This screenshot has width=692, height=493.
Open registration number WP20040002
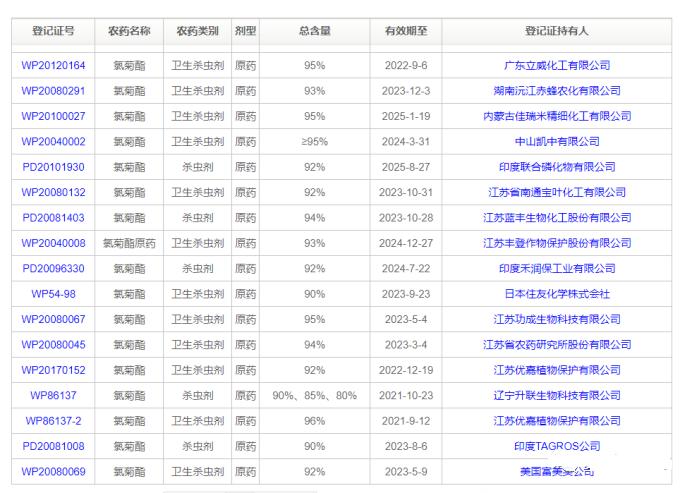(x=53, y=142)
